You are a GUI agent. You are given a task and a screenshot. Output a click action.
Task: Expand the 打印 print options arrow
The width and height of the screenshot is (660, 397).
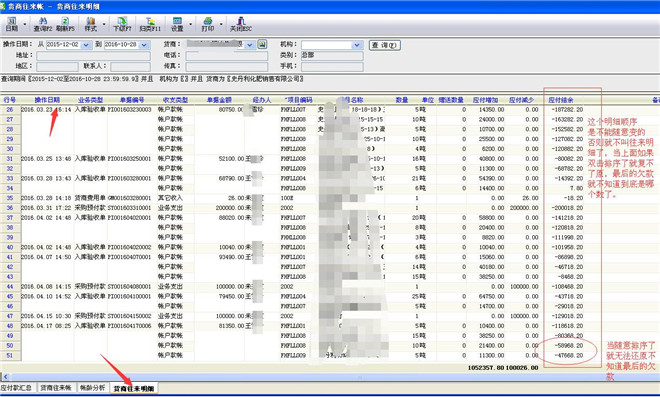221,24
